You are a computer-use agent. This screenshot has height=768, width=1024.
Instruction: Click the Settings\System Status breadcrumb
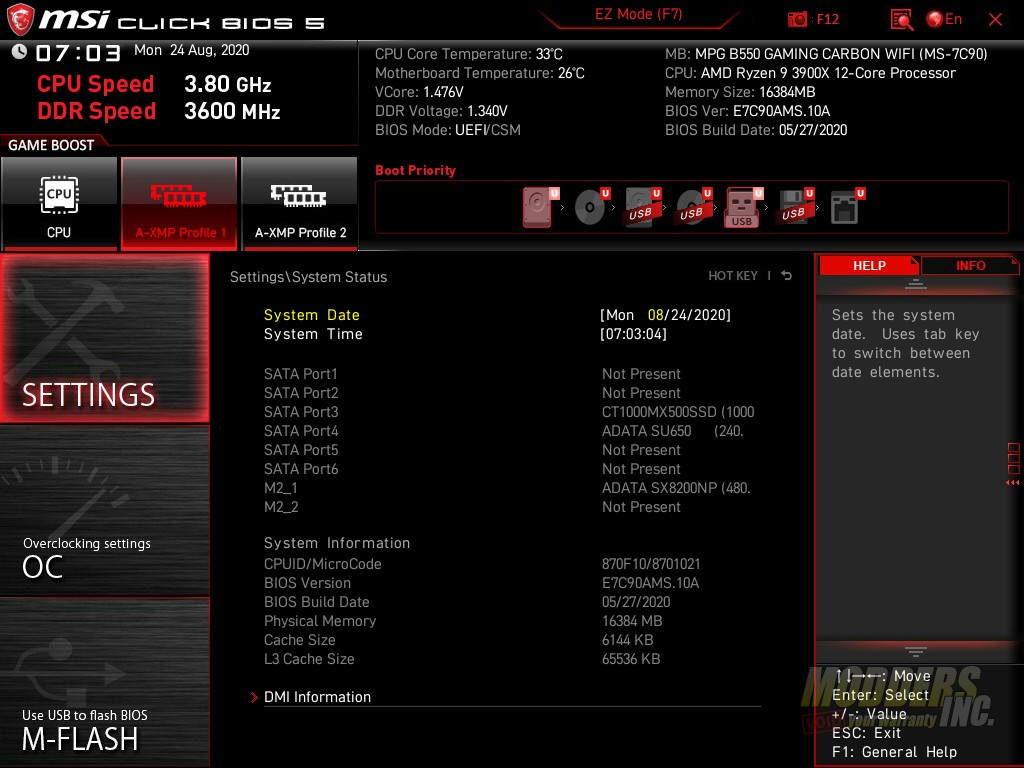(308, 277)
